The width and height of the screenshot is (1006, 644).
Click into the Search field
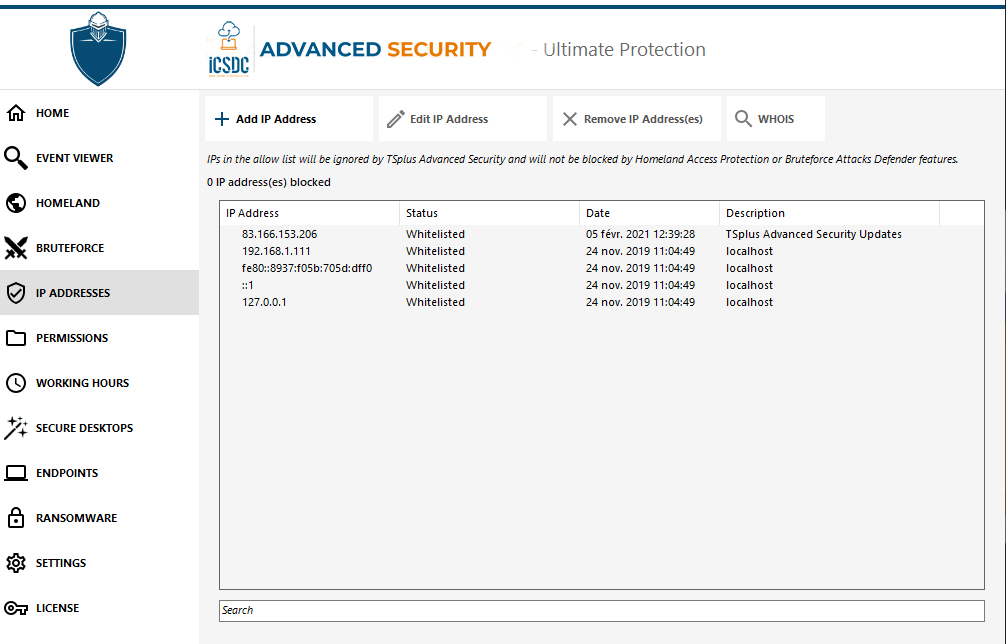602,611
